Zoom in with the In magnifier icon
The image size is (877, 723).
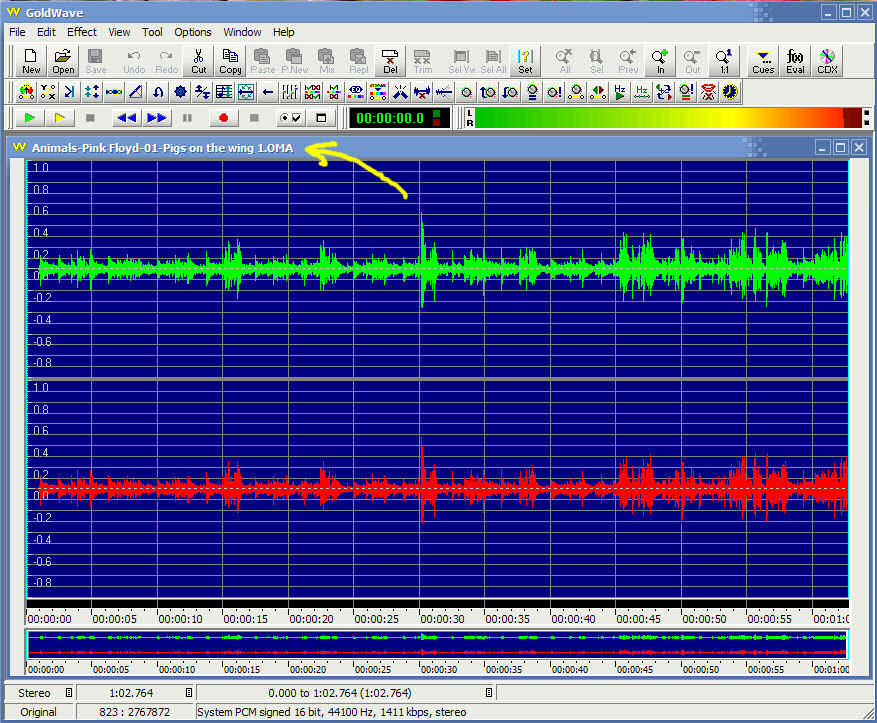pyautogui.click(x=660, y=61)
